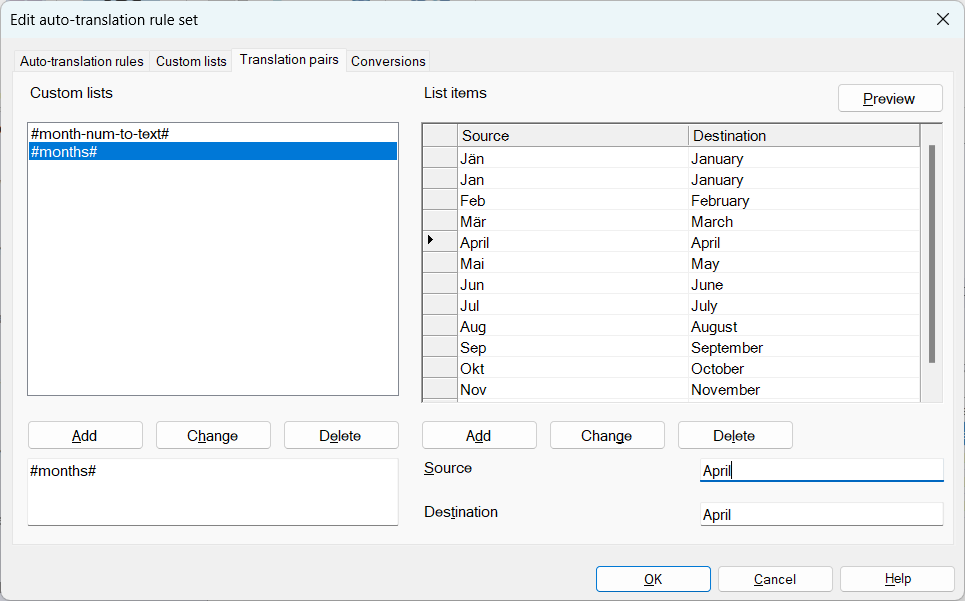Image resolution: width=965 pixels, height=601 pixels.
Task: Select the Jun source cell
Action: pos(572,284)
